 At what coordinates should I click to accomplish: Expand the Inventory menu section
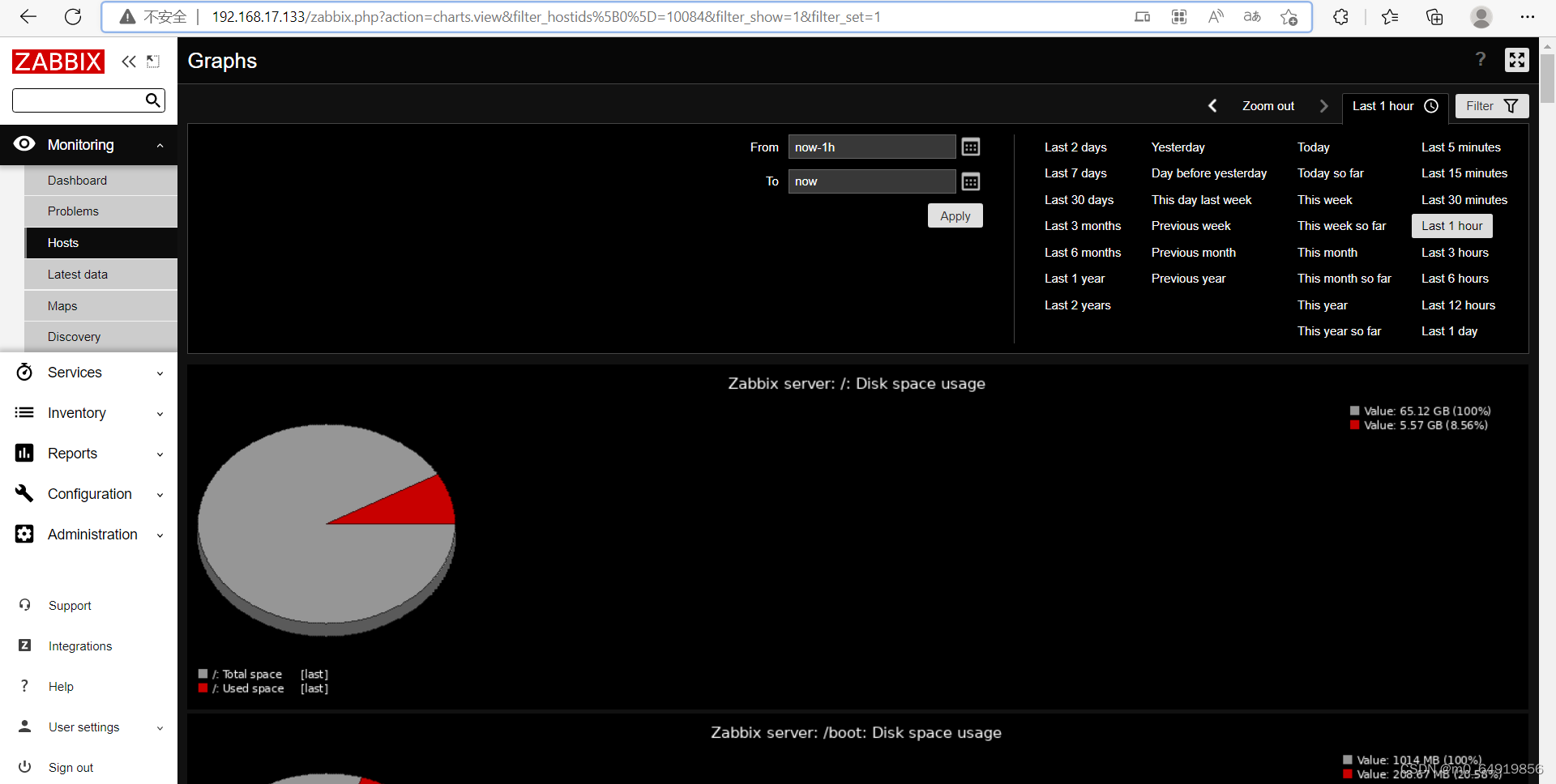[160, 414]
